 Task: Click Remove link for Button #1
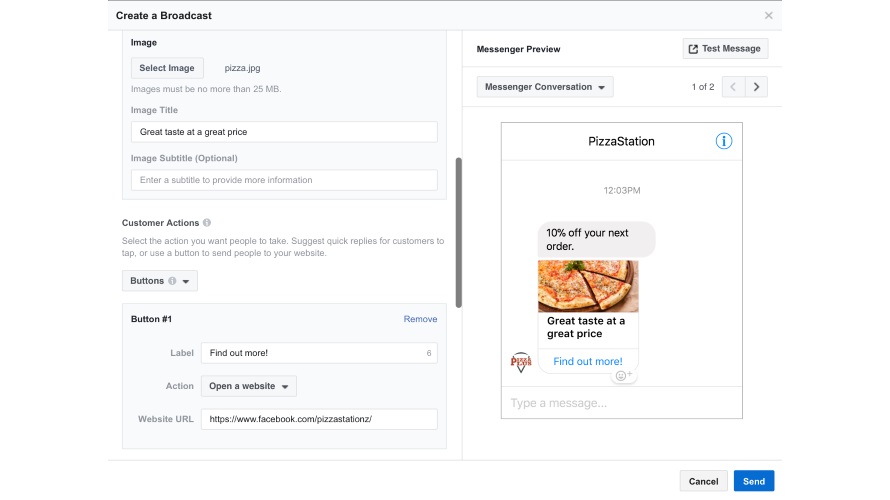(420, 319)
